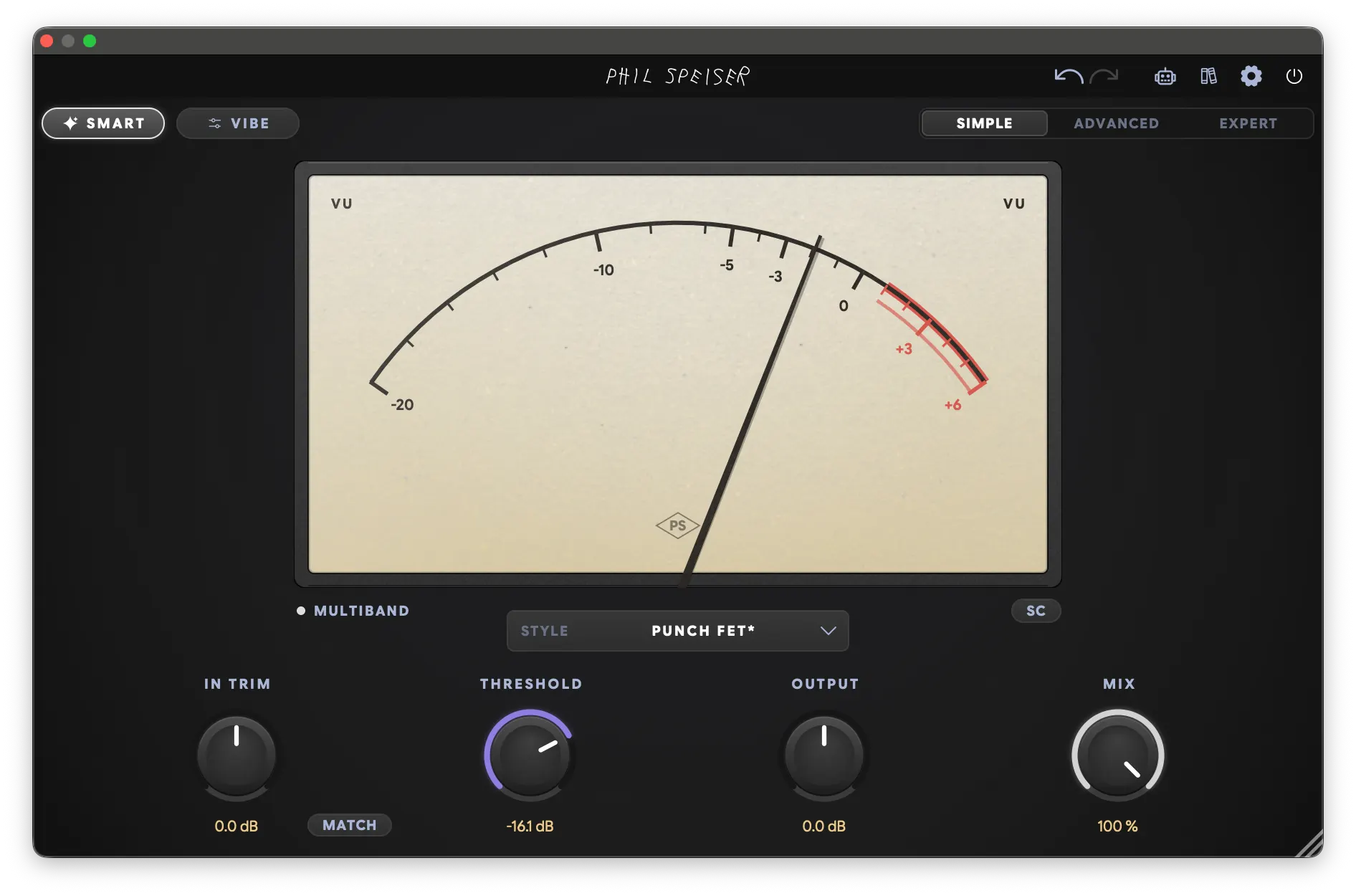1356x896 pixels.
Task: Click the OUTPUT knob
Action: 824,756
